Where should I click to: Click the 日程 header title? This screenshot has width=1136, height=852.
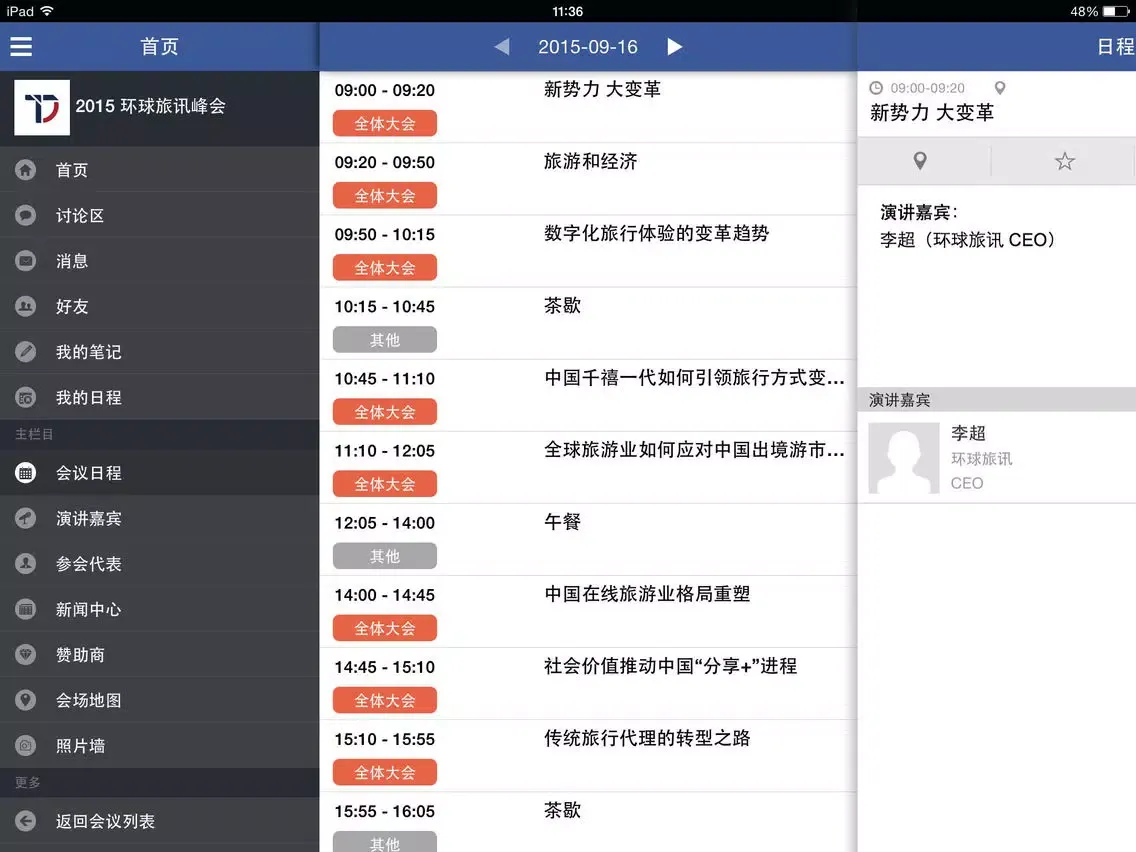(x=1116, y=47)
